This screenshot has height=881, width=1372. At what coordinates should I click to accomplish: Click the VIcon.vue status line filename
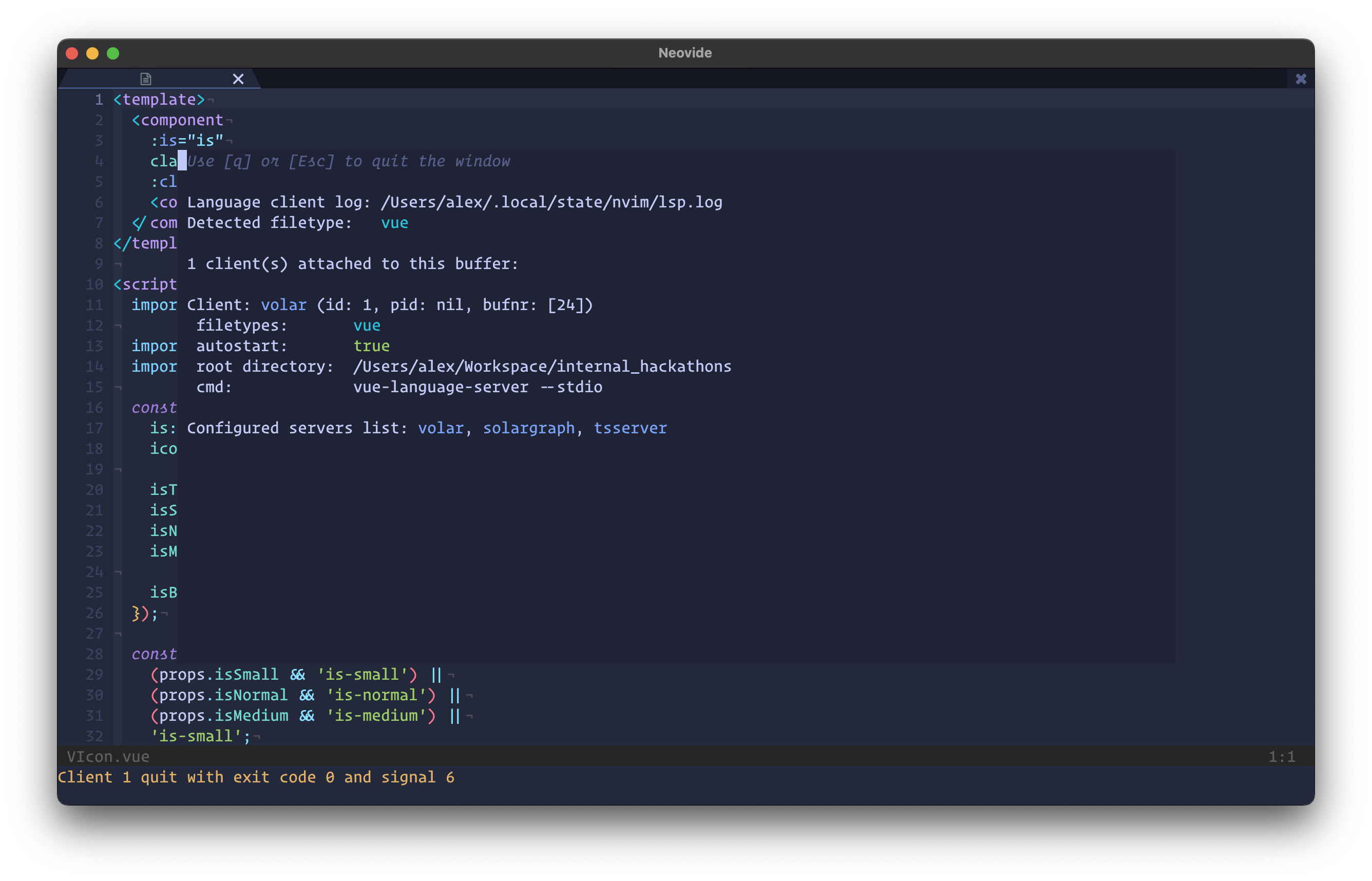coord(108,757)
